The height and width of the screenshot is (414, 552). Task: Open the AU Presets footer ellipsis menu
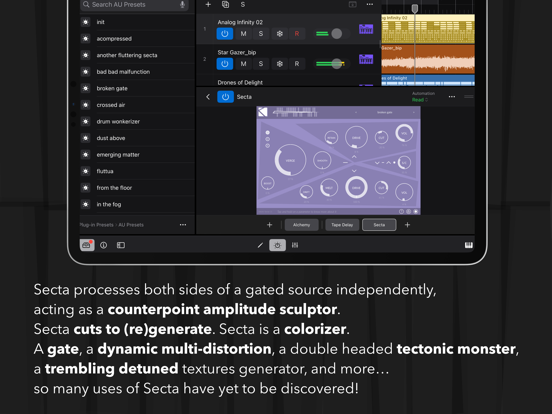183,225
